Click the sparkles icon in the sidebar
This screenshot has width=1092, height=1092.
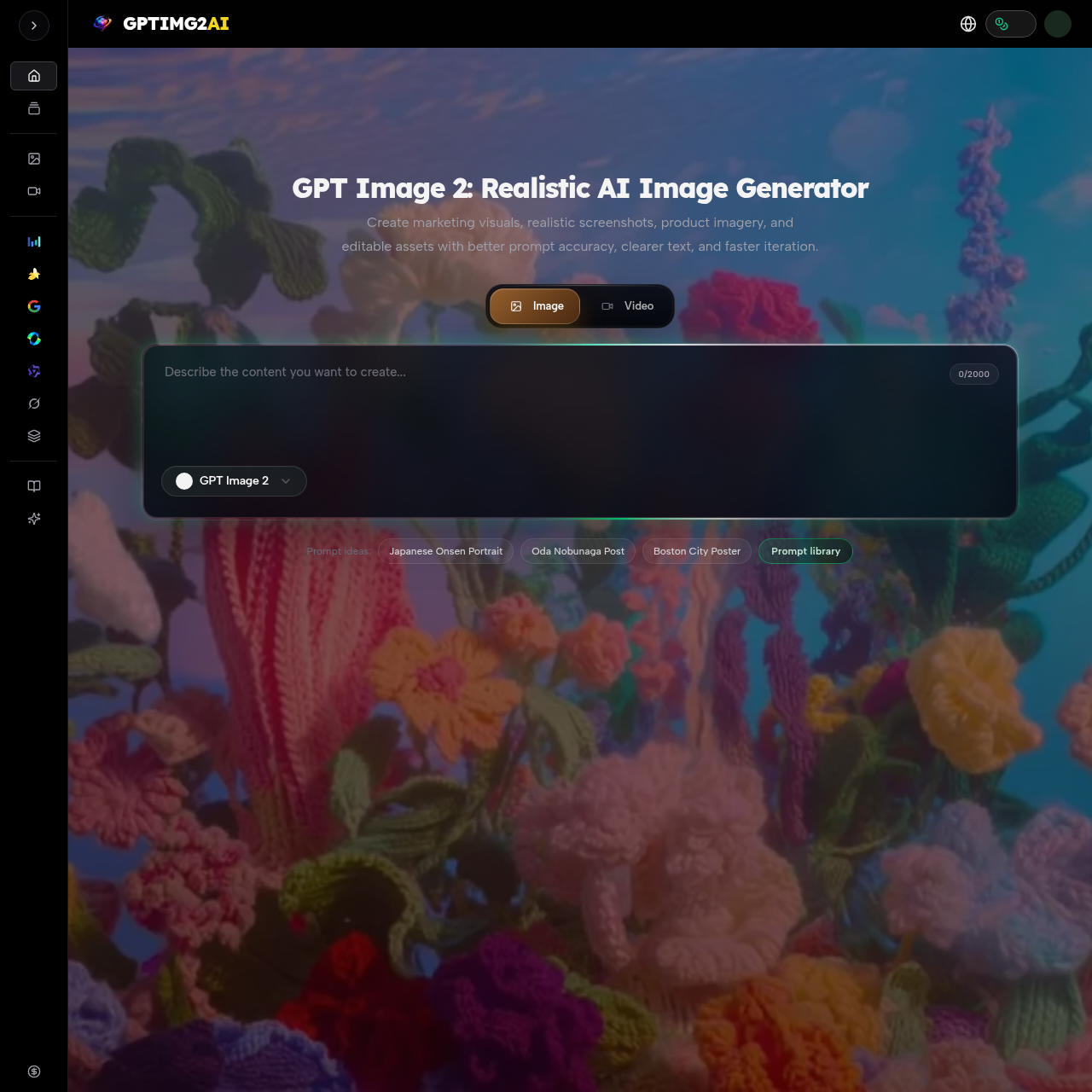(33, 518)
